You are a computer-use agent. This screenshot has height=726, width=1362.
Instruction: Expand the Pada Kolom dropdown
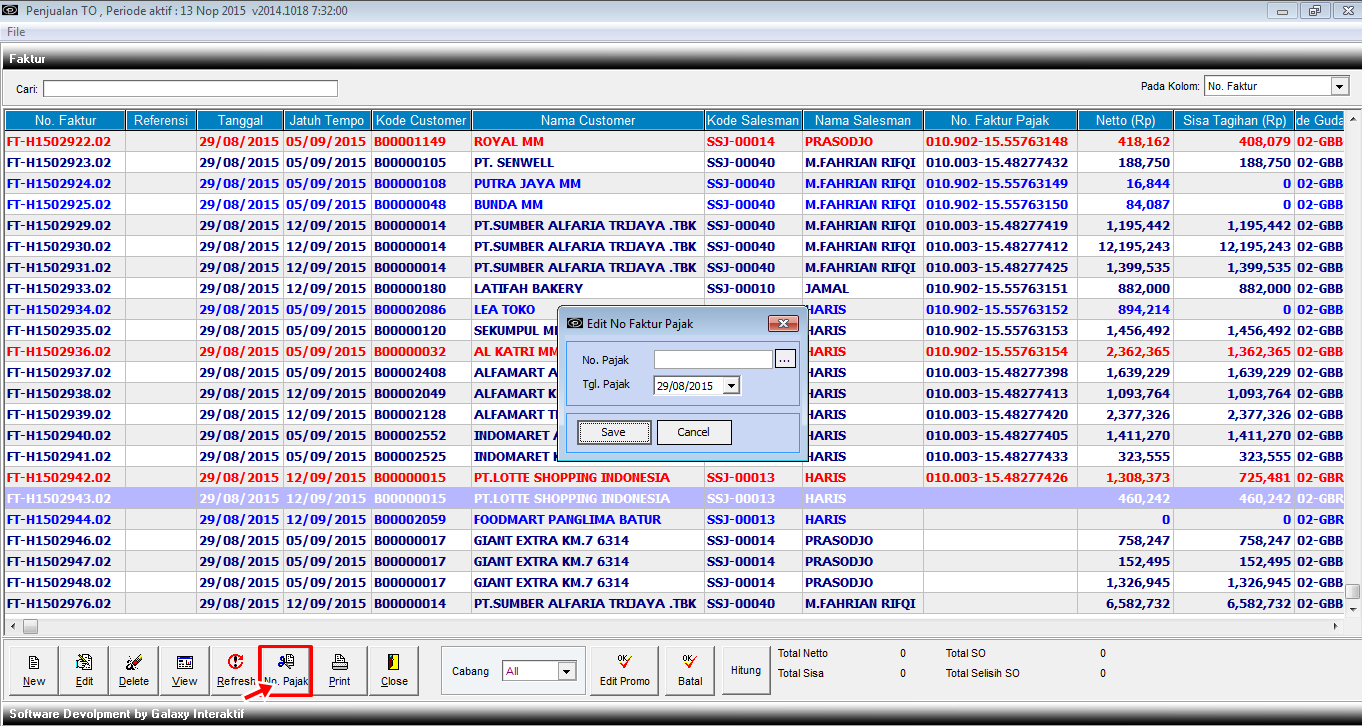(1339, 87)
